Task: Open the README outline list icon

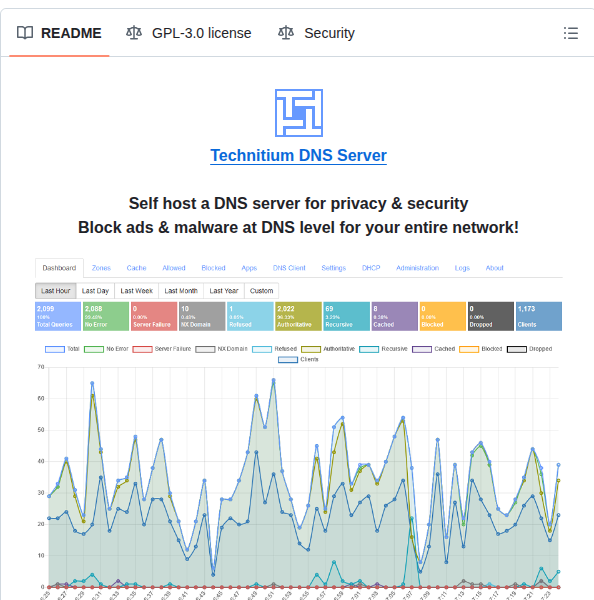Action: (x=571, y=33)
